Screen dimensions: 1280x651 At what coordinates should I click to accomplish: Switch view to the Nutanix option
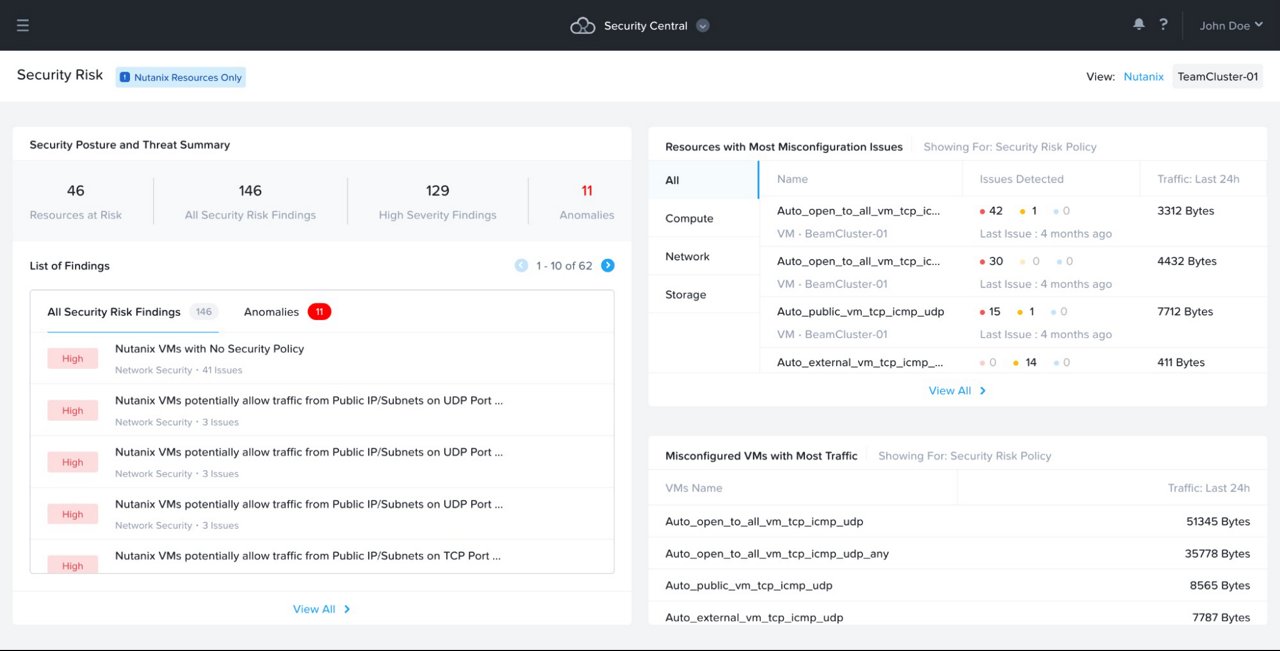coord(1143,76)
